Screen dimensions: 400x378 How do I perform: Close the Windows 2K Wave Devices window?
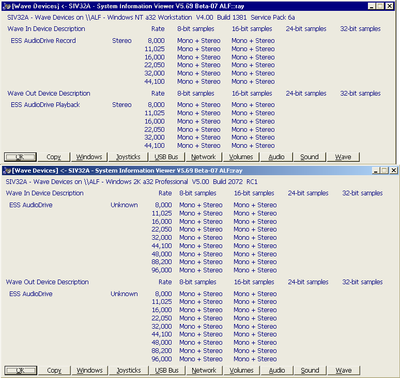click(394, 170)
